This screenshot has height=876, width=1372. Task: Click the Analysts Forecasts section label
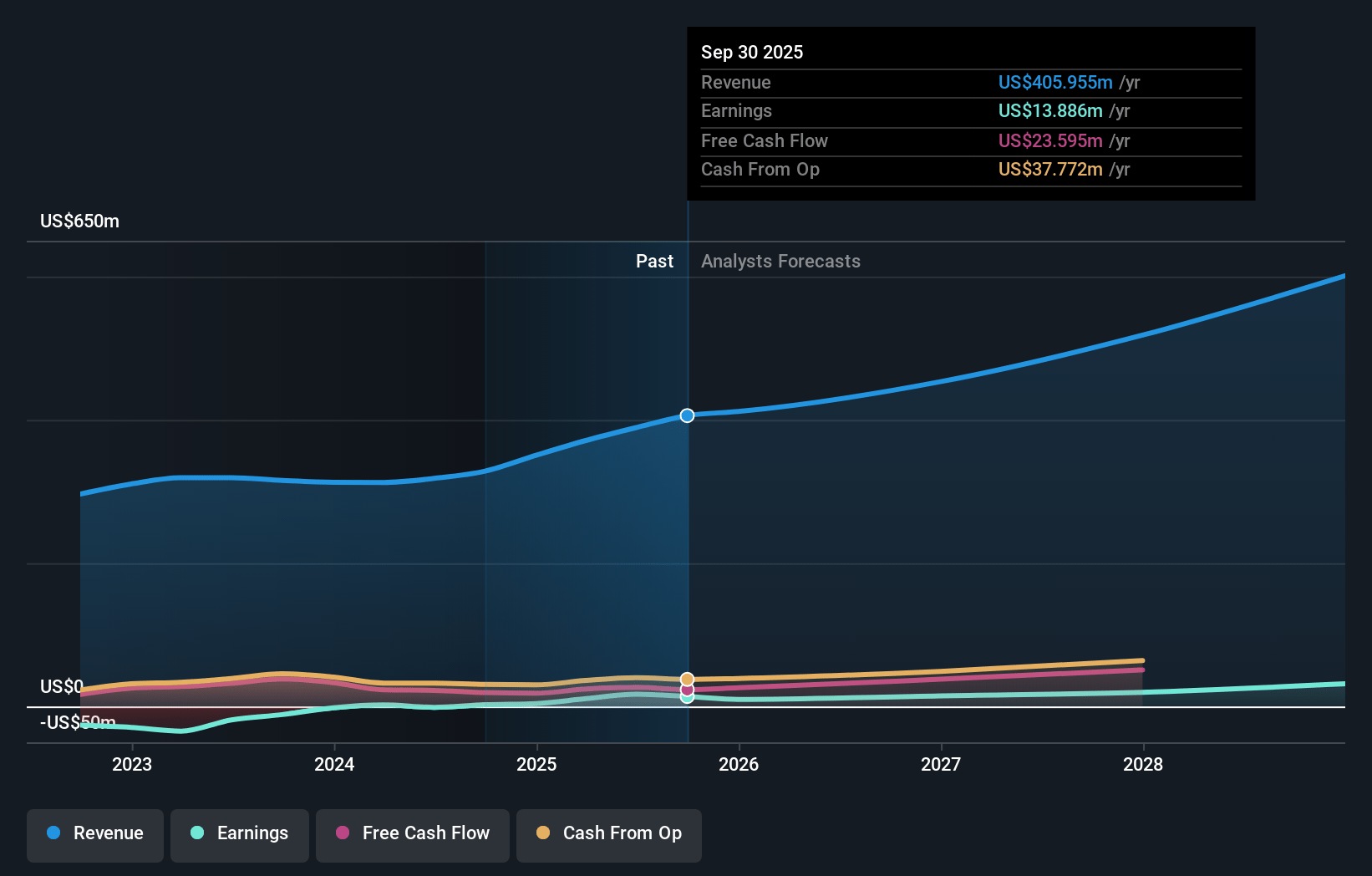click(x=780, y=262)
